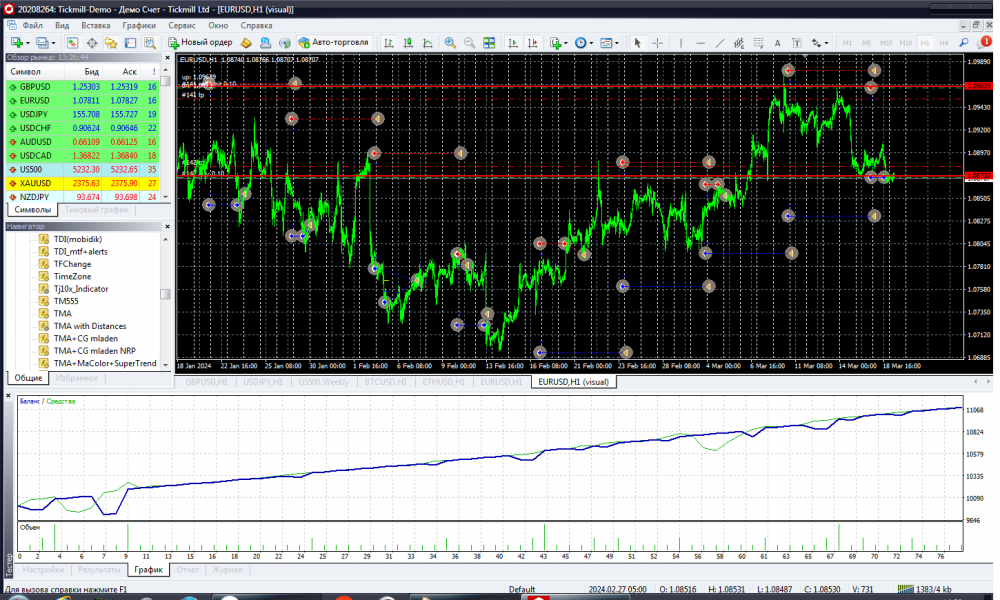The width and height of the screenshot is (1000, 600).
Task: Select XAUUSD row in Market Watch
Action: [x=82, y=183]
